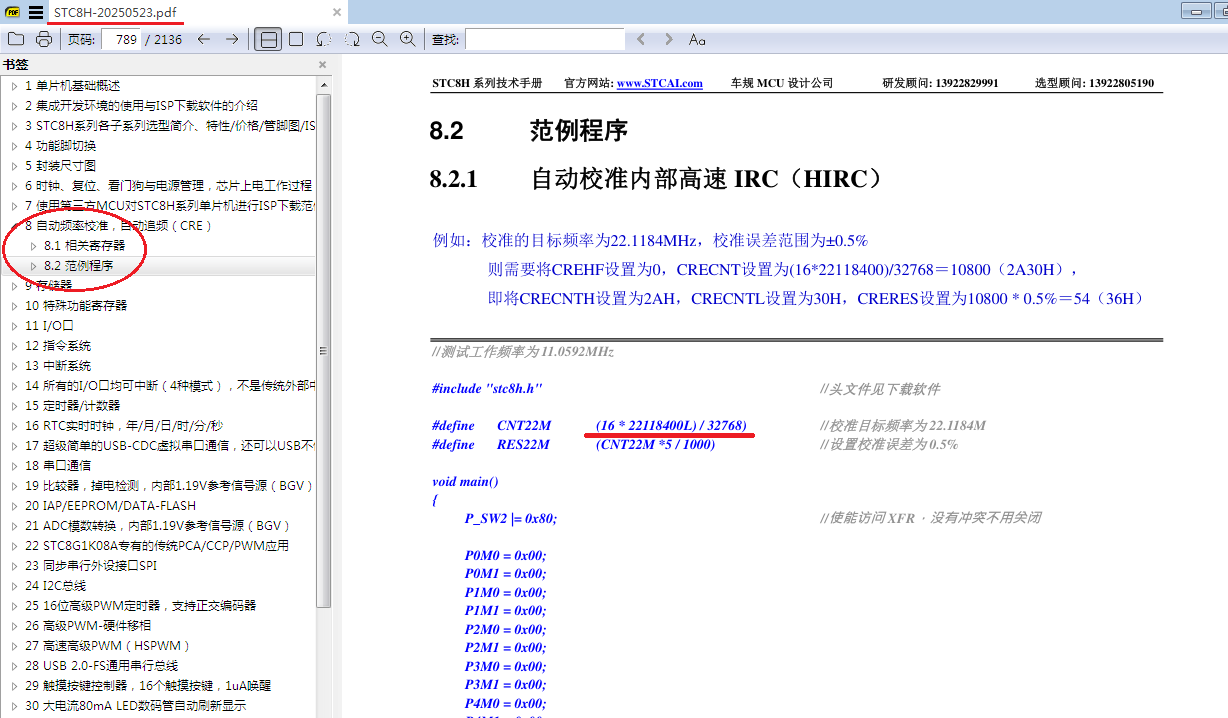Open bookmark 8 自动频率校准，自动追频（CRE）
The width and height of the screenshot is (1228, 718).
tap(119, 225)
